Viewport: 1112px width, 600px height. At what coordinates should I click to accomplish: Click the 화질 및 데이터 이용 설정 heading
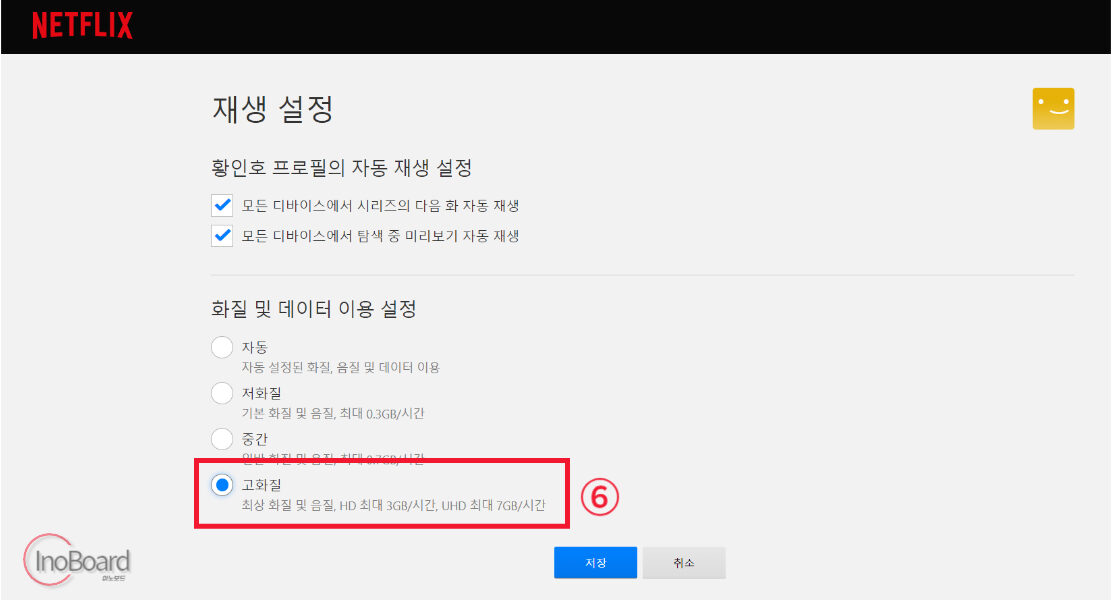[313, 309]
